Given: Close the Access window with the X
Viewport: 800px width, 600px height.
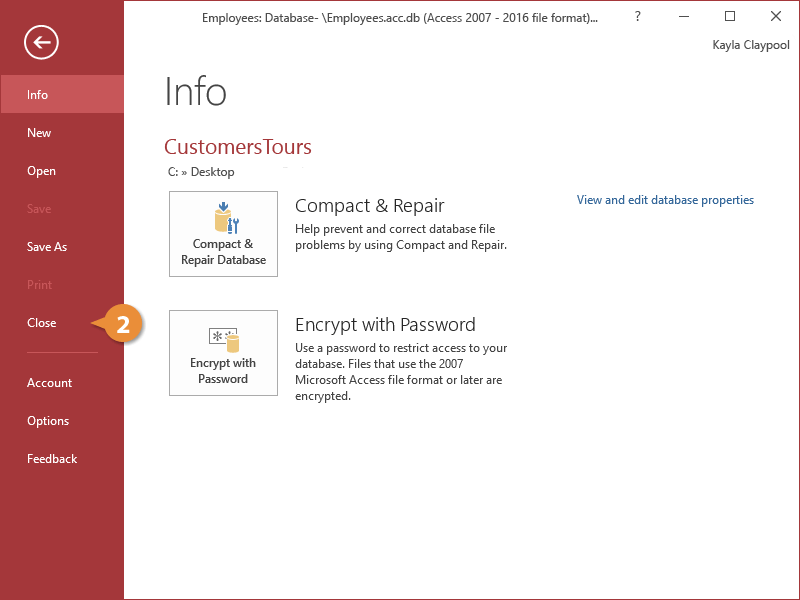Looking at the screenshot, I should pyautogui.click(x=776, y=17).
